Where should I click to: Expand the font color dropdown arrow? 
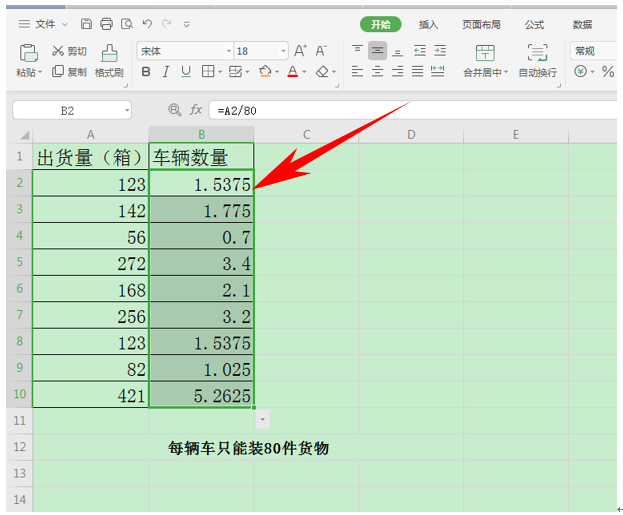pyautogui.click(x=304, y=72)
